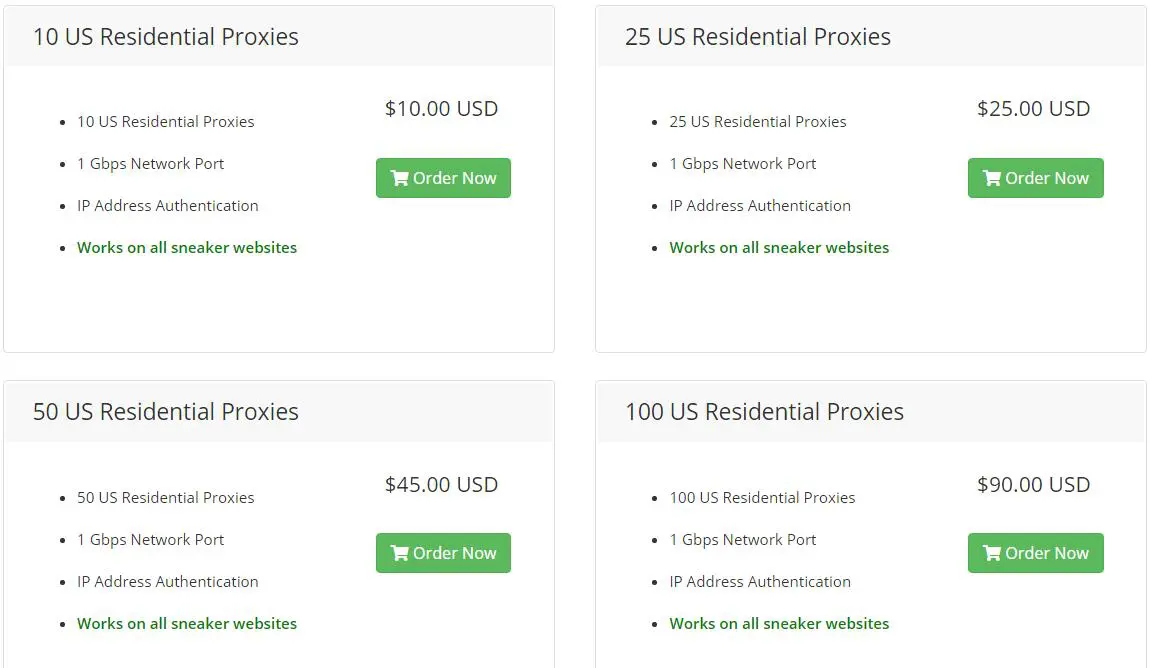
Task: Click "1 Gbps Network Port" in the 10-proxy plan
Action: pos(151,164)
